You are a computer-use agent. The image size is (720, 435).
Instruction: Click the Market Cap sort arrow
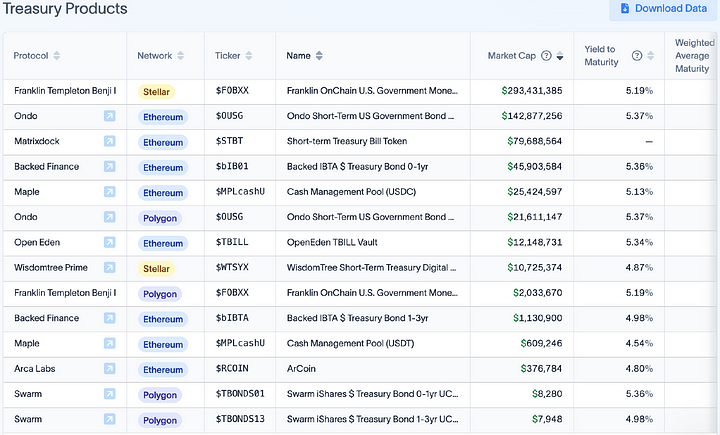click(x=560, y=57)
